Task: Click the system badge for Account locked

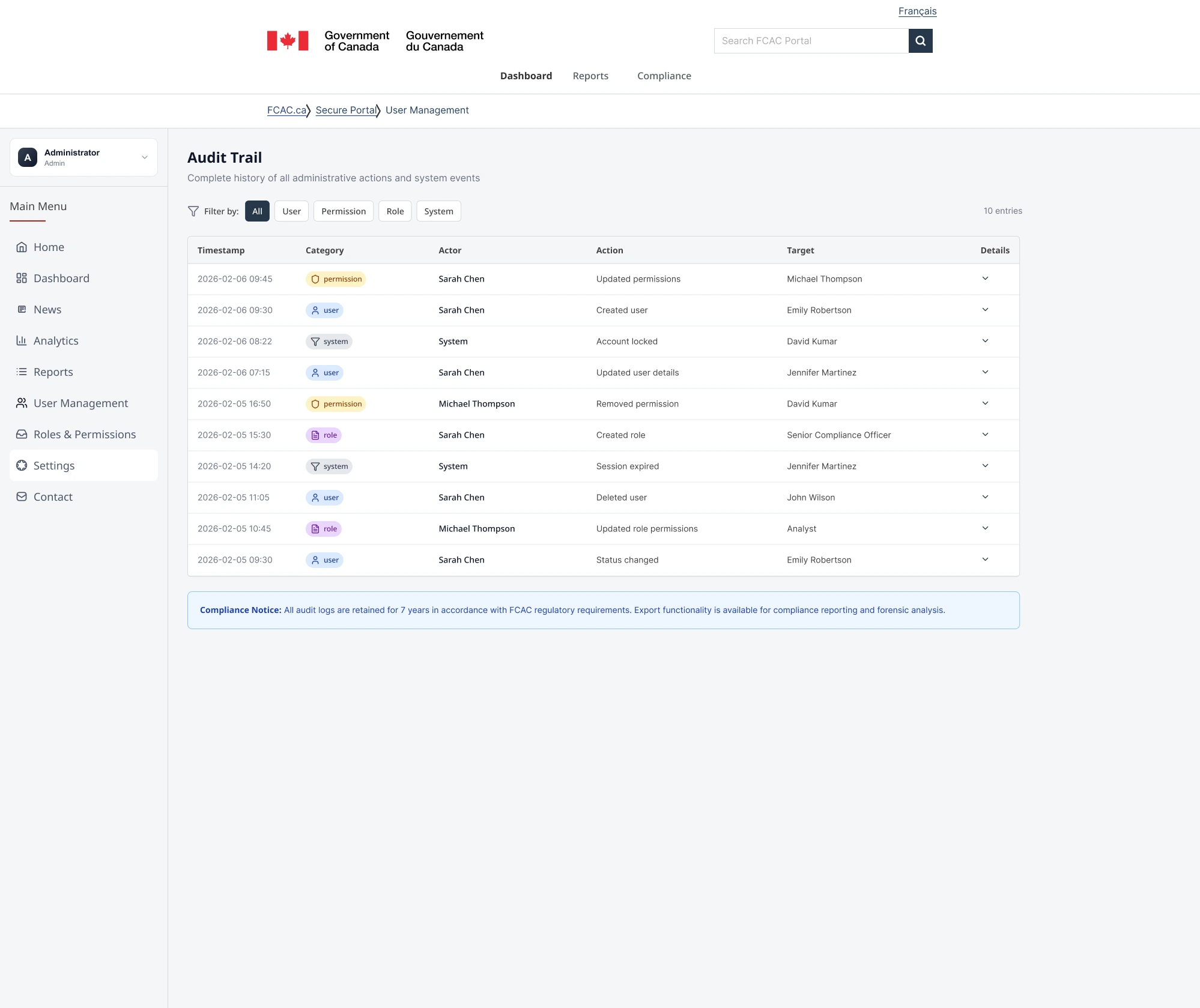Action: pyautogui.click(x=329, y=342)
